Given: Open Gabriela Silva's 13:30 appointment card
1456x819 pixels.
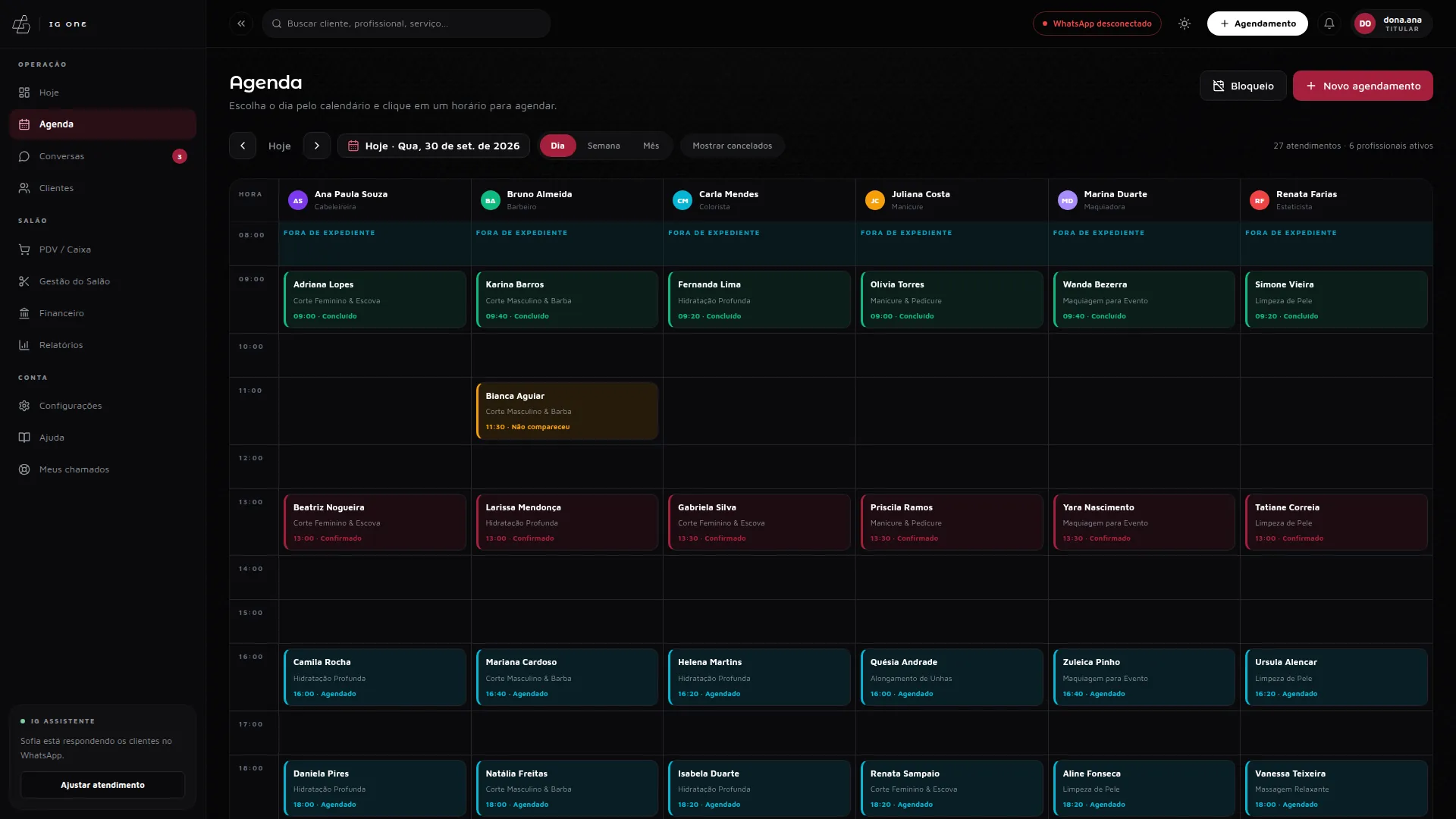Looking at the screenshot, I should 759,522.
